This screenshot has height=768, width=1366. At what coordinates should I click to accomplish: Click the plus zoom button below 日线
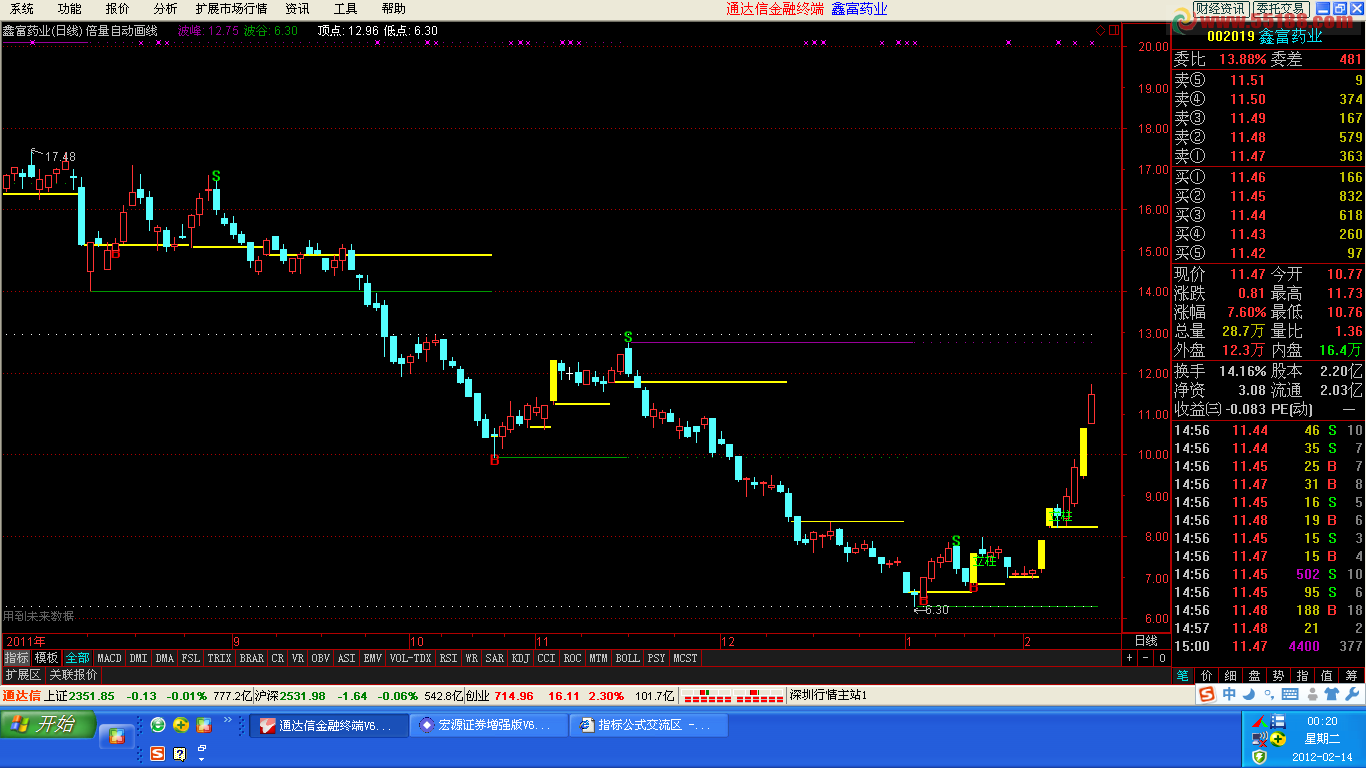coord(1129,658)
